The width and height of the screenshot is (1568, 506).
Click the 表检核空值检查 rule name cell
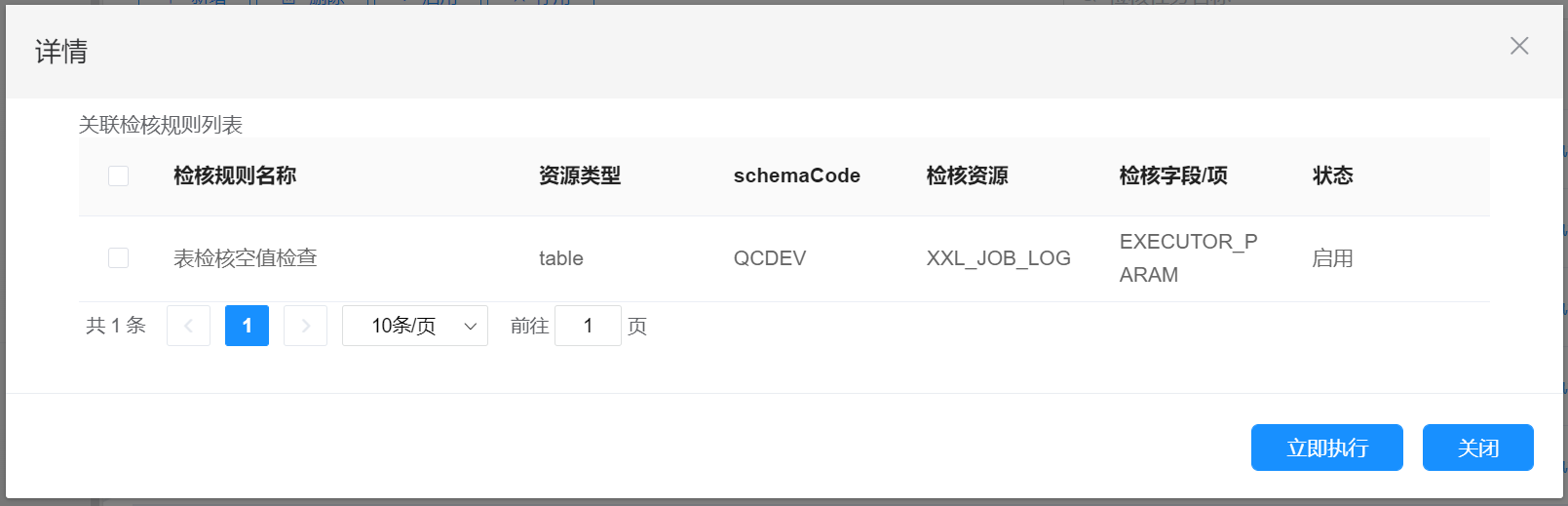tap(246, 258)
